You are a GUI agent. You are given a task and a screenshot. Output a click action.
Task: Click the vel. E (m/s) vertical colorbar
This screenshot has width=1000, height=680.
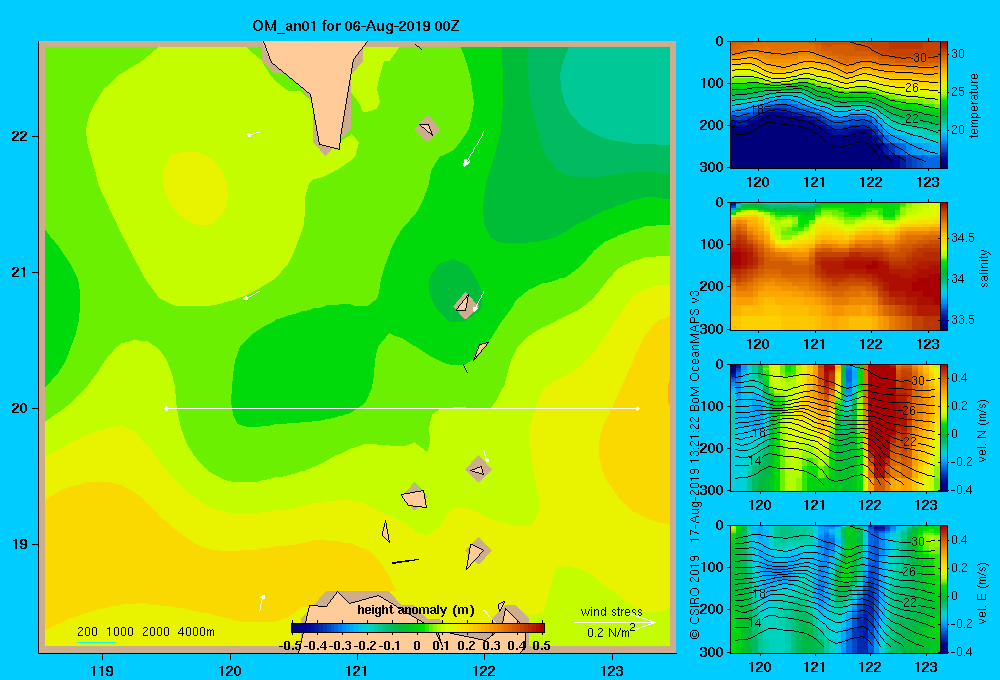click(944, 589)
